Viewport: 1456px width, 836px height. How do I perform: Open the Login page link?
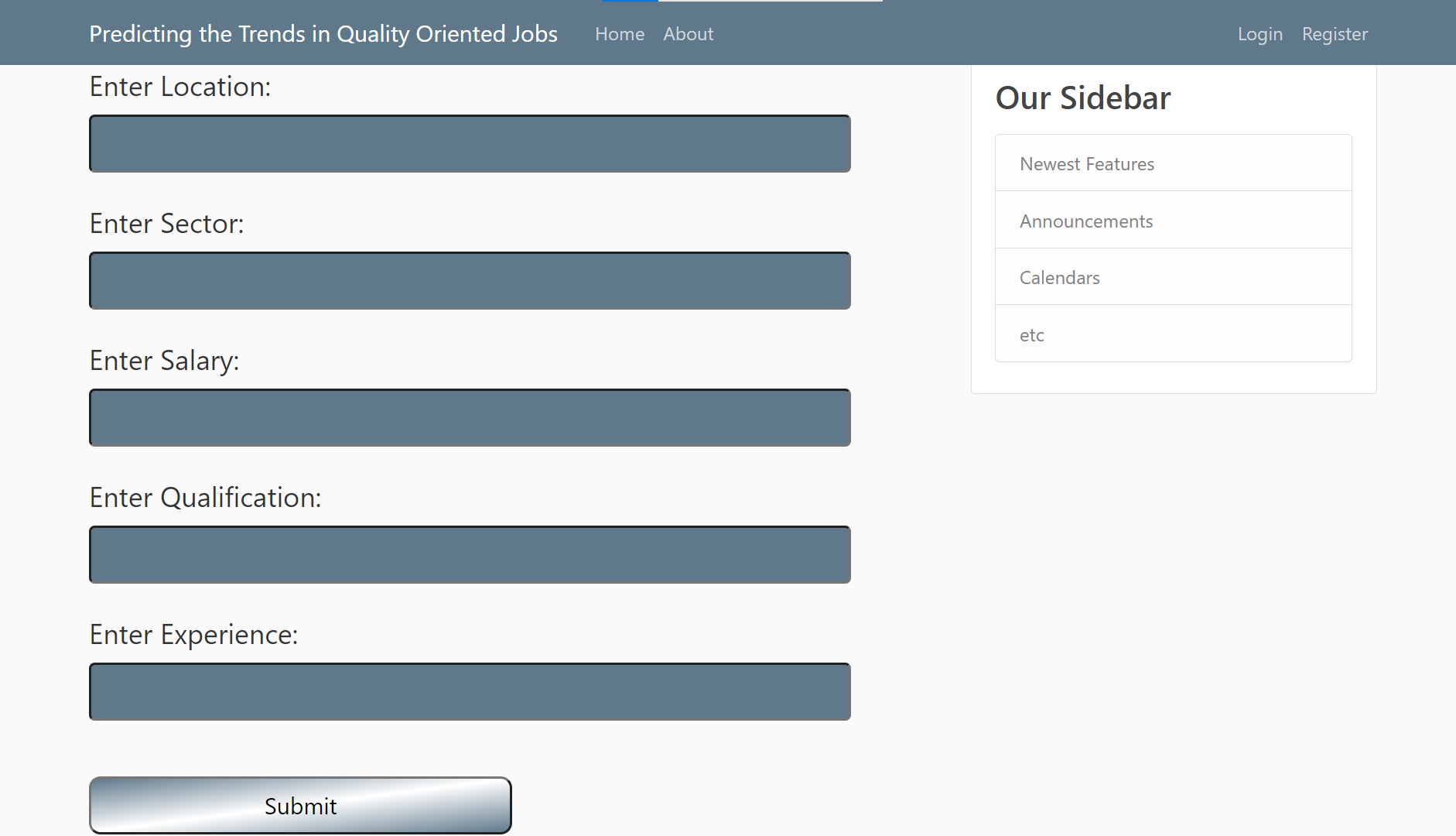click(x=1259, y=34)
